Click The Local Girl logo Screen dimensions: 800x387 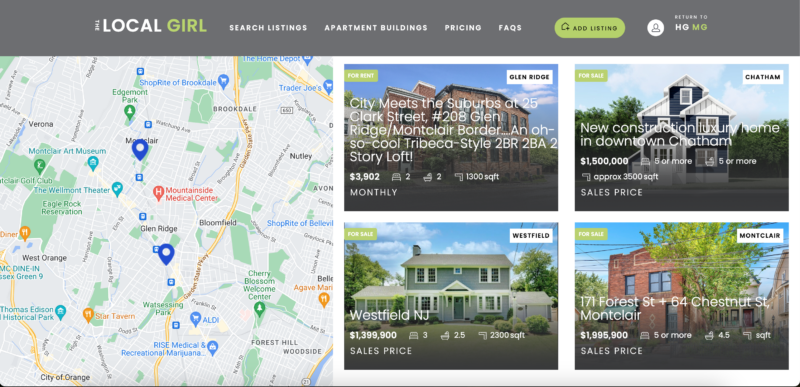click(x=151, y=26)
